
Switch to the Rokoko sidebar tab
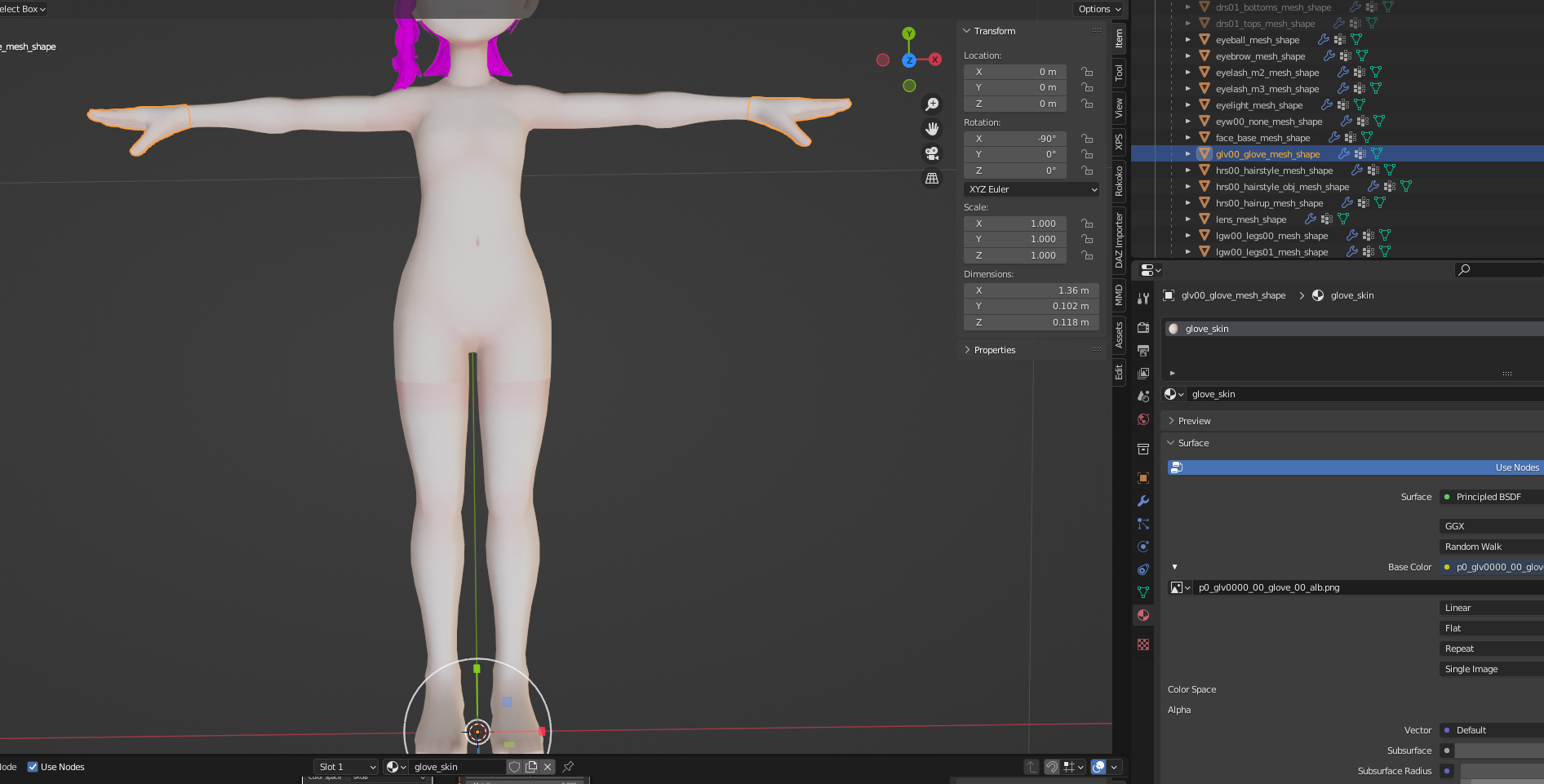1119,180
